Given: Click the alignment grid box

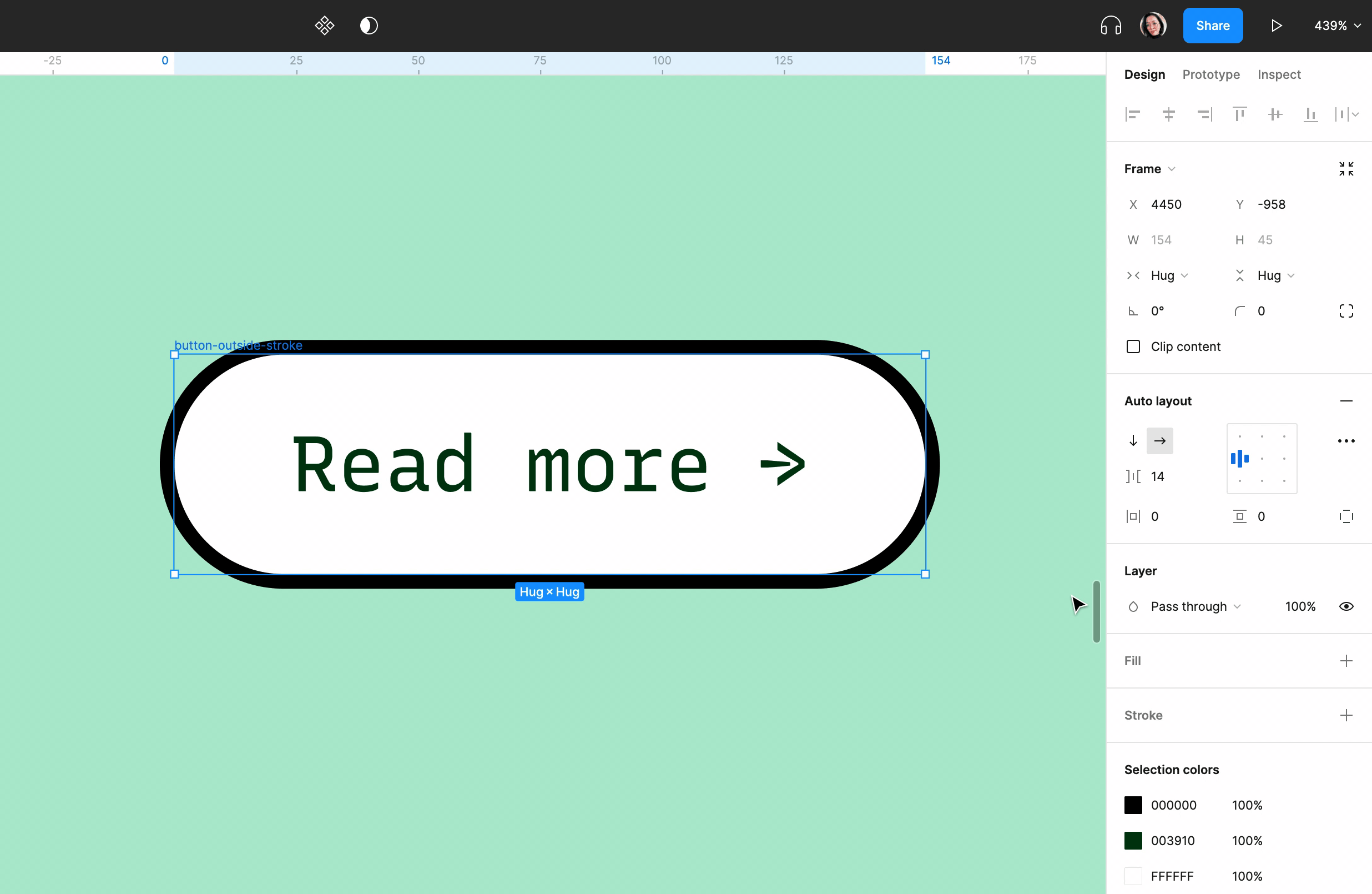Looking at the screenshot, I should 1262,459.
